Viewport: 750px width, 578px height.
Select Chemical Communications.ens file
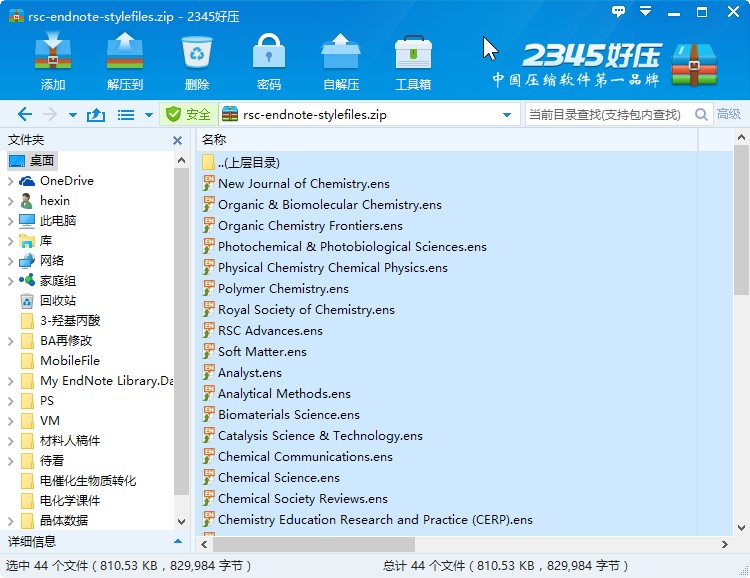pos(305,457)
